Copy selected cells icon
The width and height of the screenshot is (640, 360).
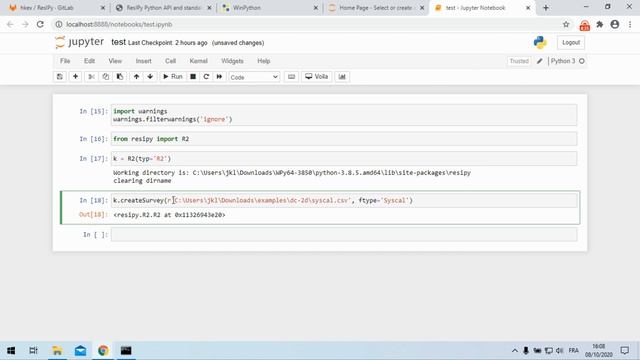tap(106, 77)
